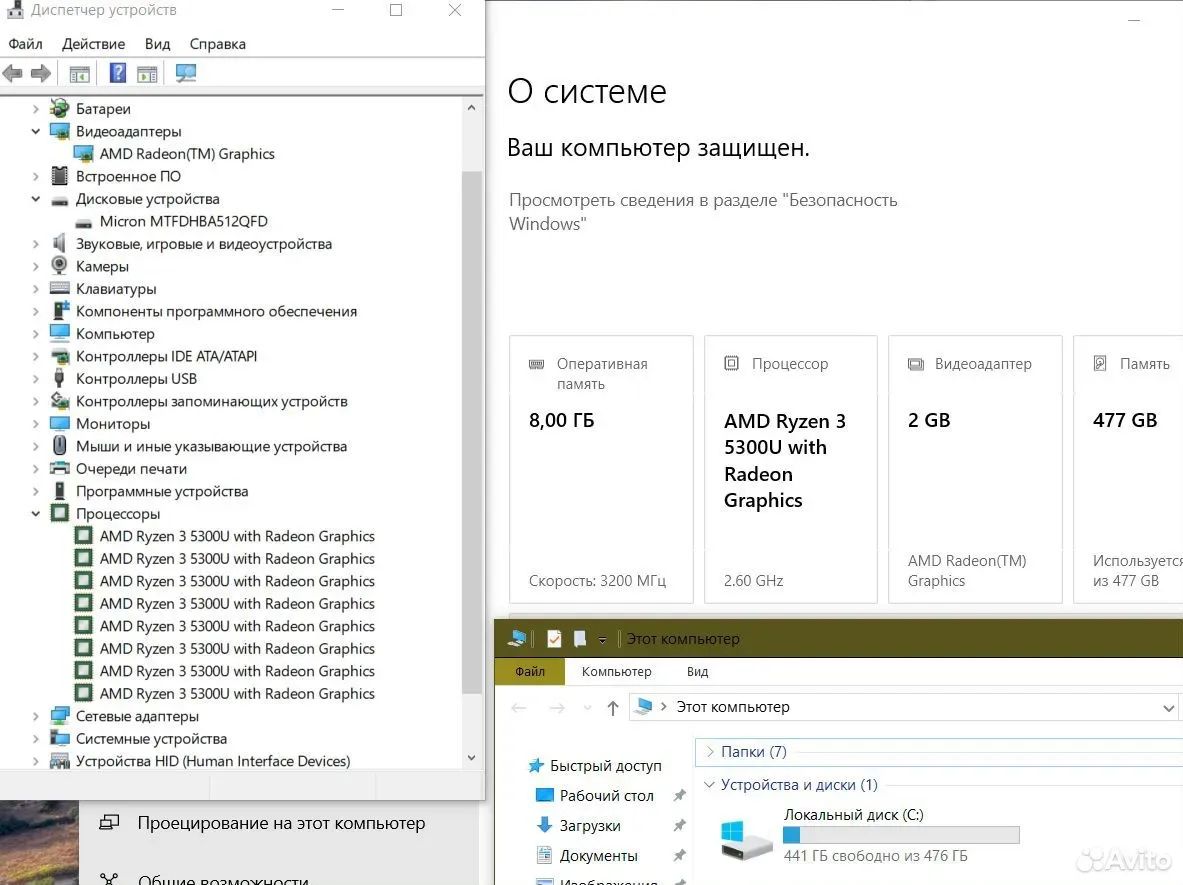Open the Память storage card
This screenshot has height=885, width=1183.
point(1128,469)
